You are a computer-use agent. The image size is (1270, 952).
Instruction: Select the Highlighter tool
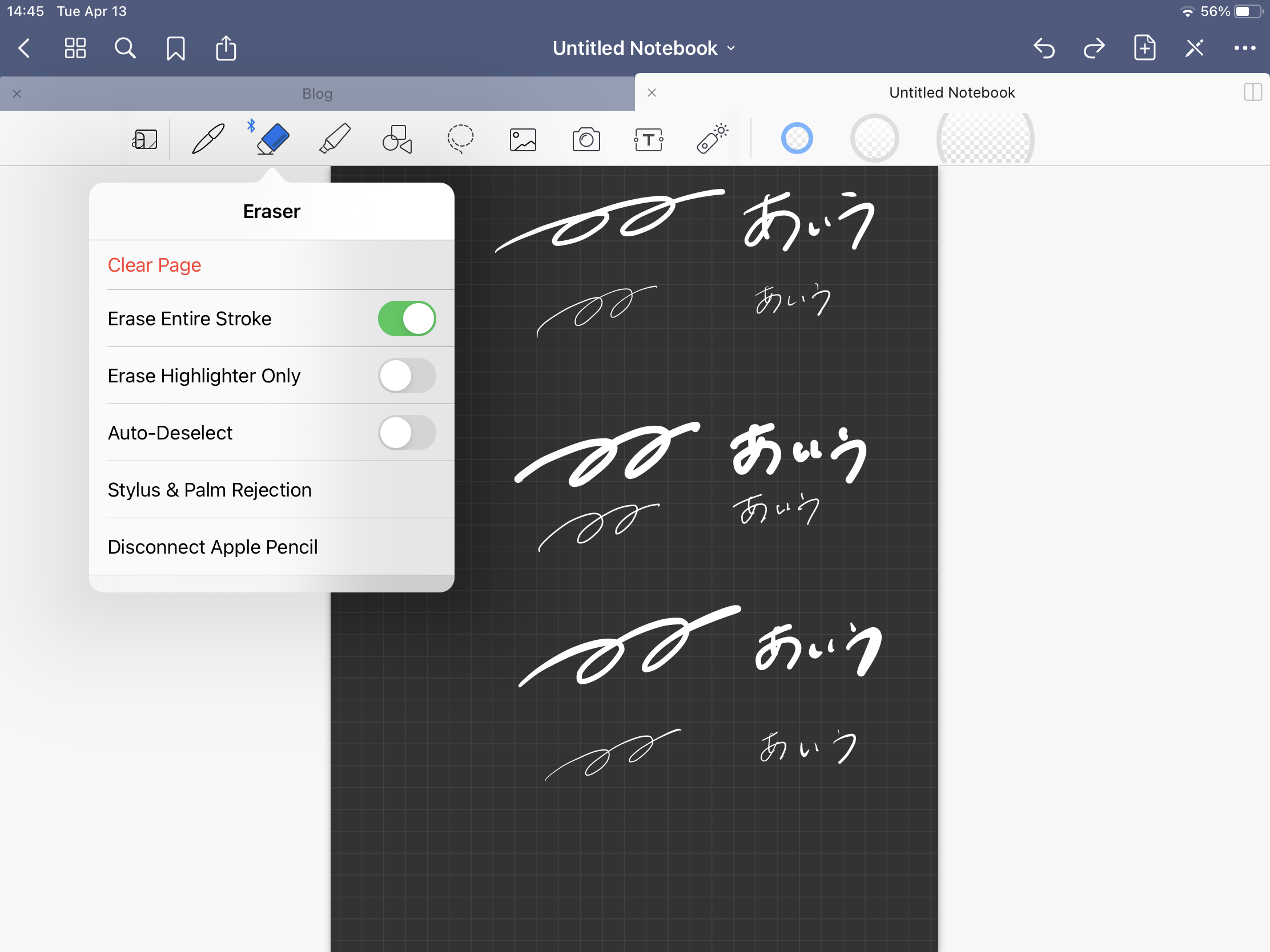(x=335, y=139)
